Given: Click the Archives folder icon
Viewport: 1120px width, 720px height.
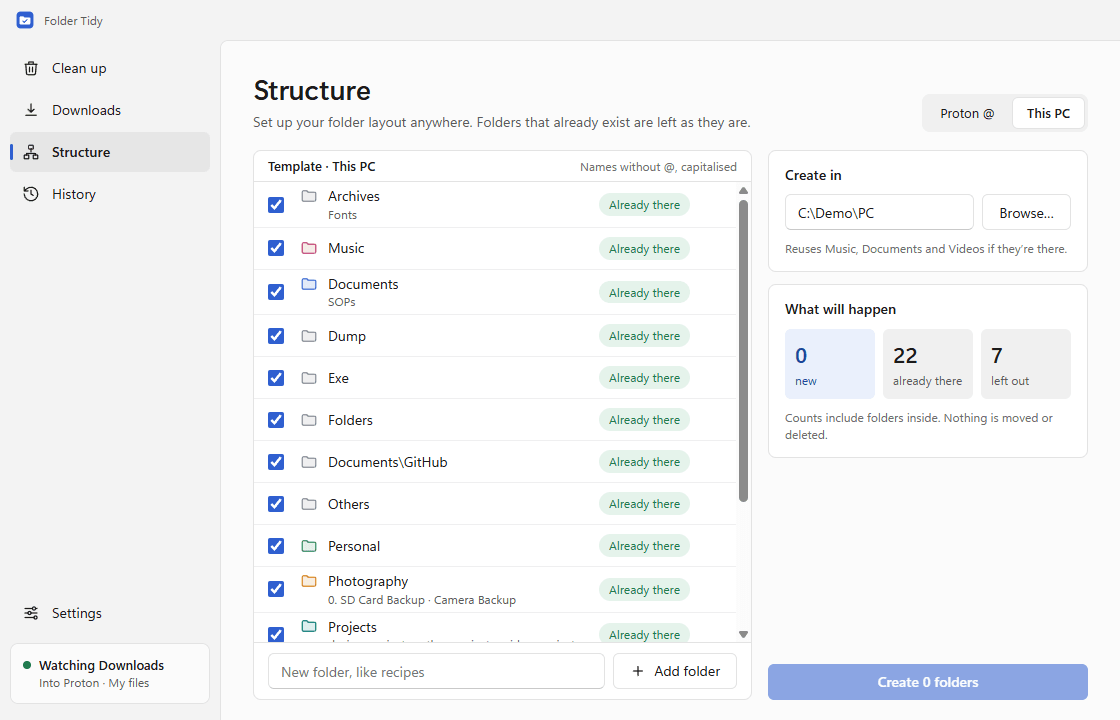Looking at the screenshot, I should coord(309,196).
